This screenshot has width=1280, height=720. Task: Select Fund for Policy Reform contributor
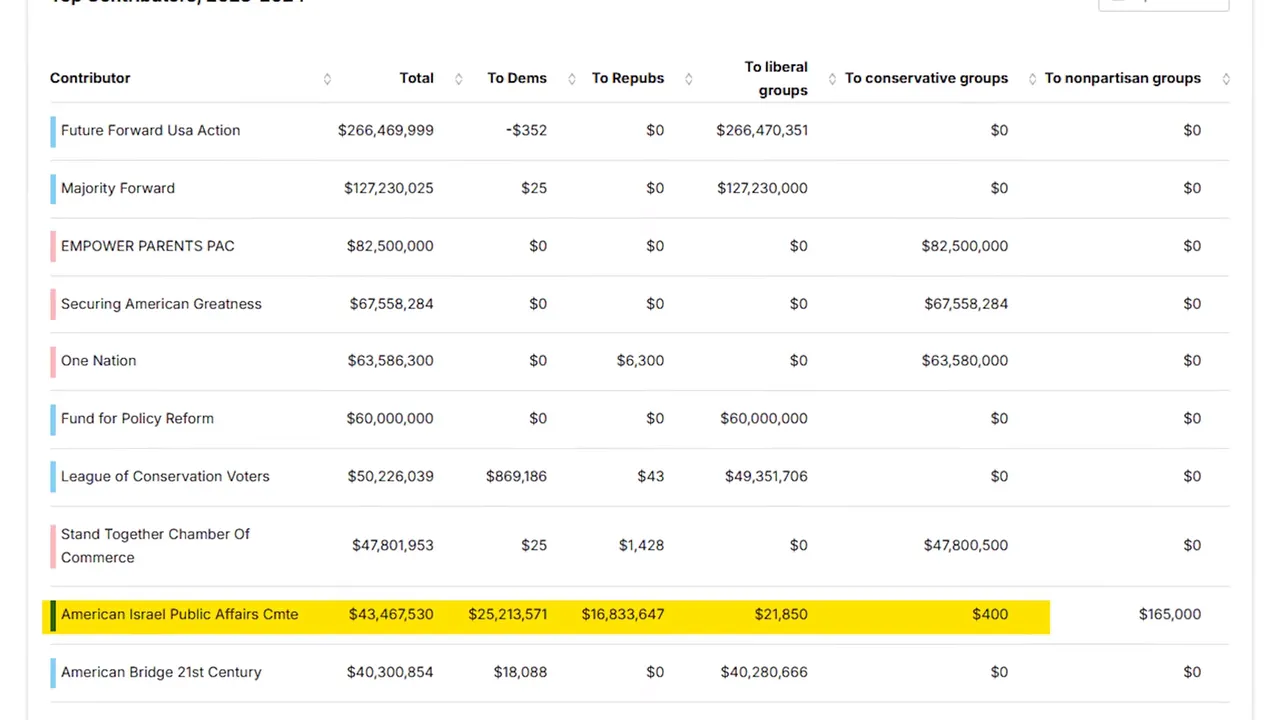click(x=137, y=418)
